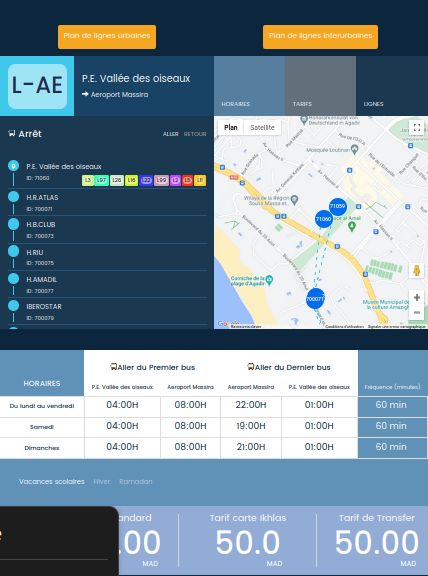Open the TARIFS tab

coord(320,86)
